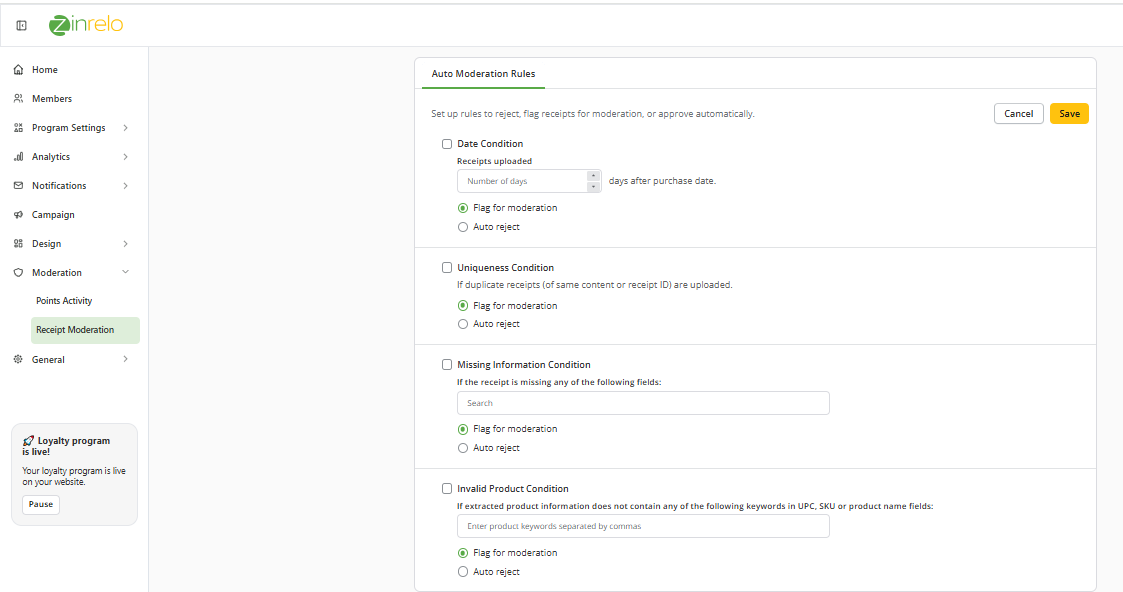The image size is (1123, 592).
Task: Open the Home house icon
Action: (19, 69)
